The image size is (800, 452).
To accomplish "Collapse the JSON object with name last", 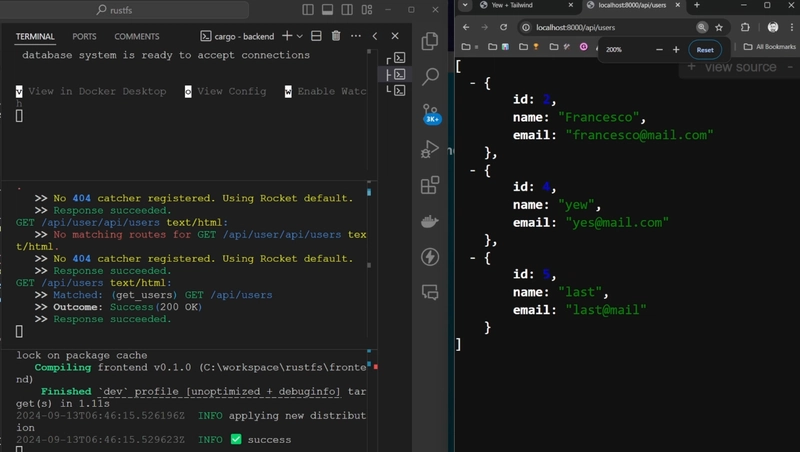I will pos(473,258).
